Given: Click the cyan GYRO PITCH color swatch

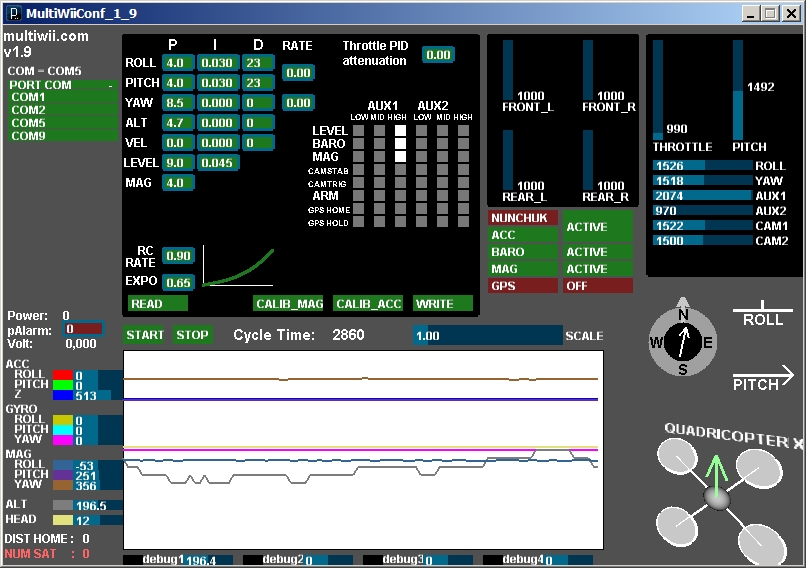Looking at the screenshot, I should click(x=63, y=430).
